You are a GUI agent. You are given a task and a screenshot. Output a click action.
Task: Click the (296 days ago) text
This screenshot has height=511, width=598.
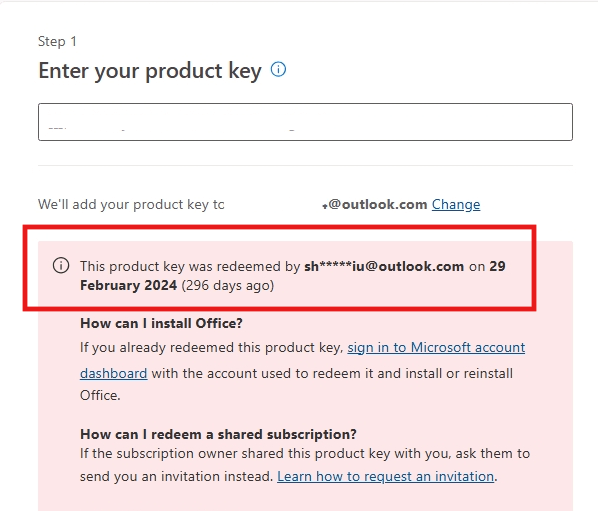(228, 286)
